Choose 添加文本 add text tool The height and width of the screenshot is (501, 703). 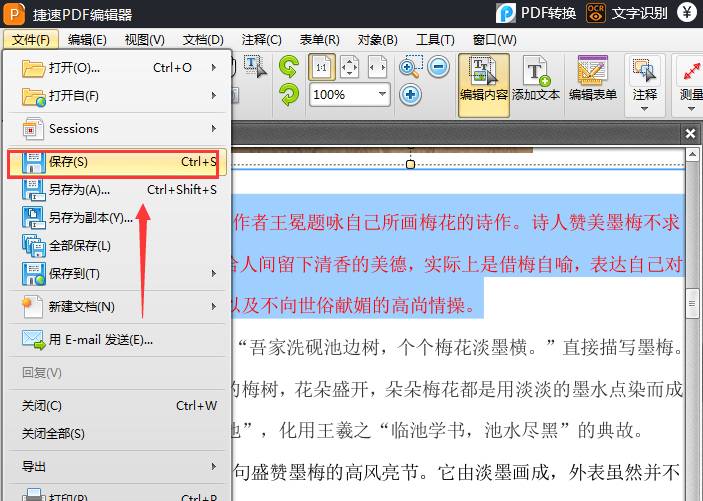[x=536, y=78]
